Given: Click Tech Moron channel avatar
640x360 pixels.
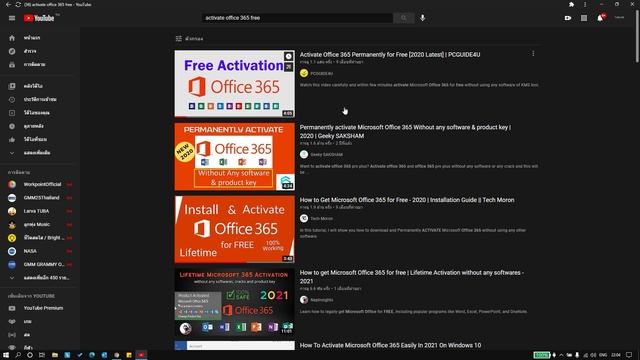Looking at the screenshot, I should pyautogui.click(x=304, y=218).
